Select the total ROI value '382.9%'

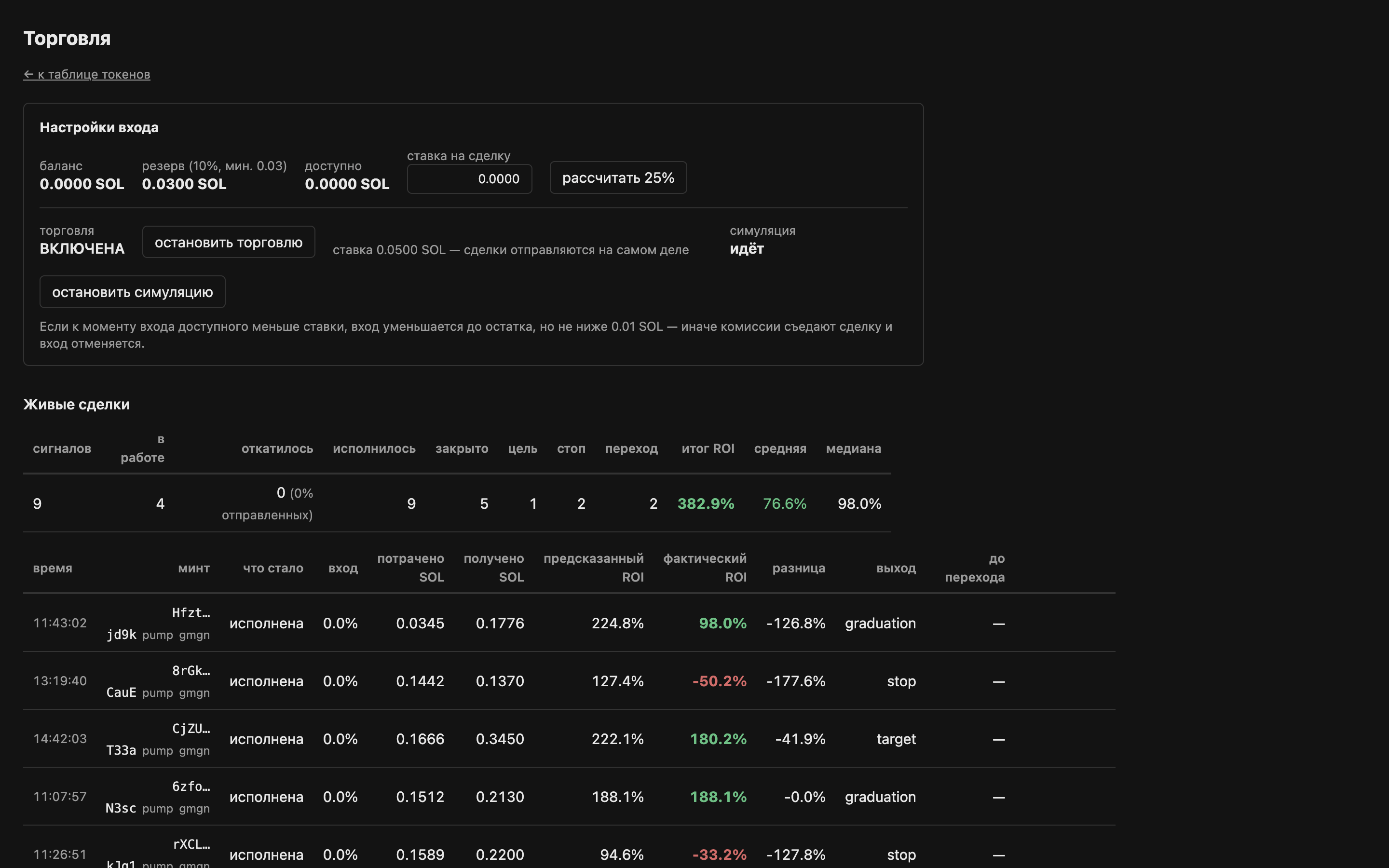coord(706,503)
